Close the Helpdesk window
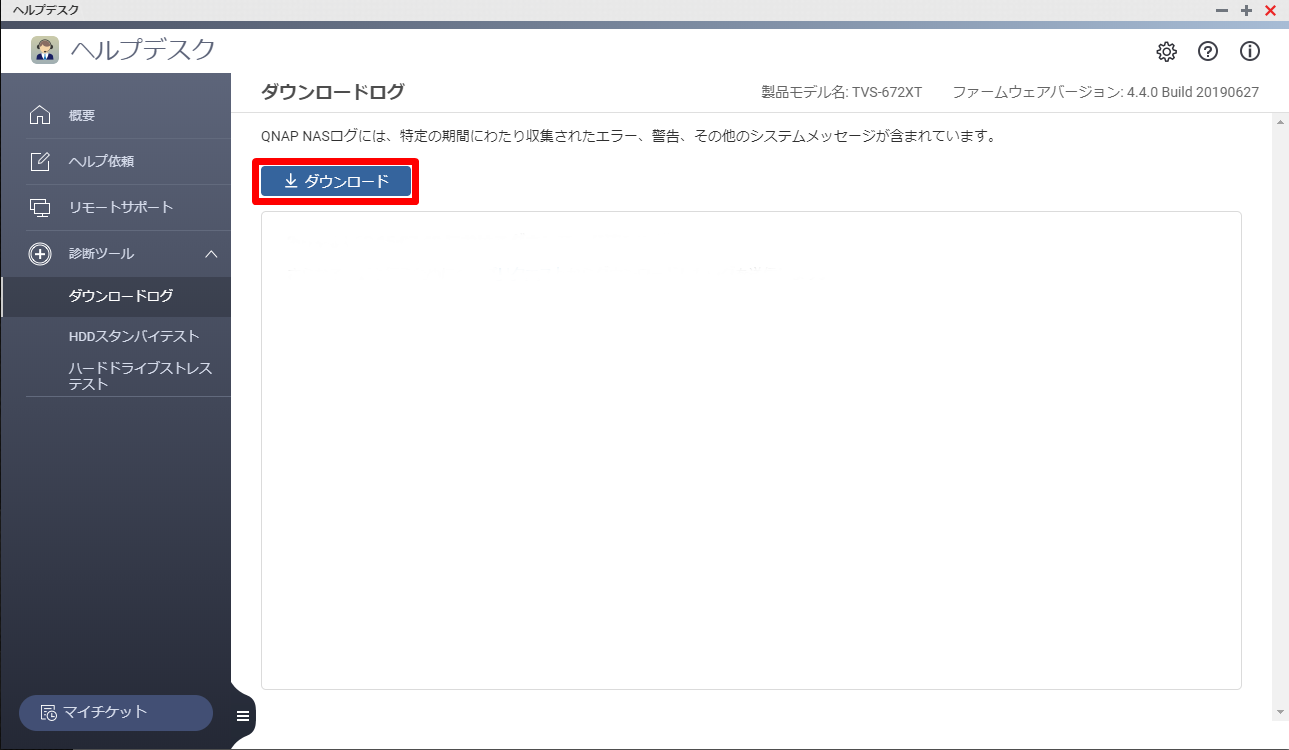This screenshot has height=750, width=1289. (1271, 10)
